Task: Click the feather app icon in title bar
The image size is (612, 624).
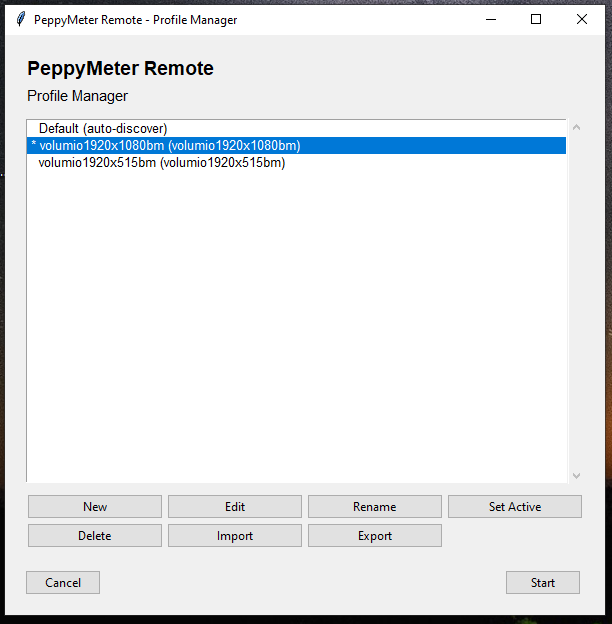Action: pos(20,19)
